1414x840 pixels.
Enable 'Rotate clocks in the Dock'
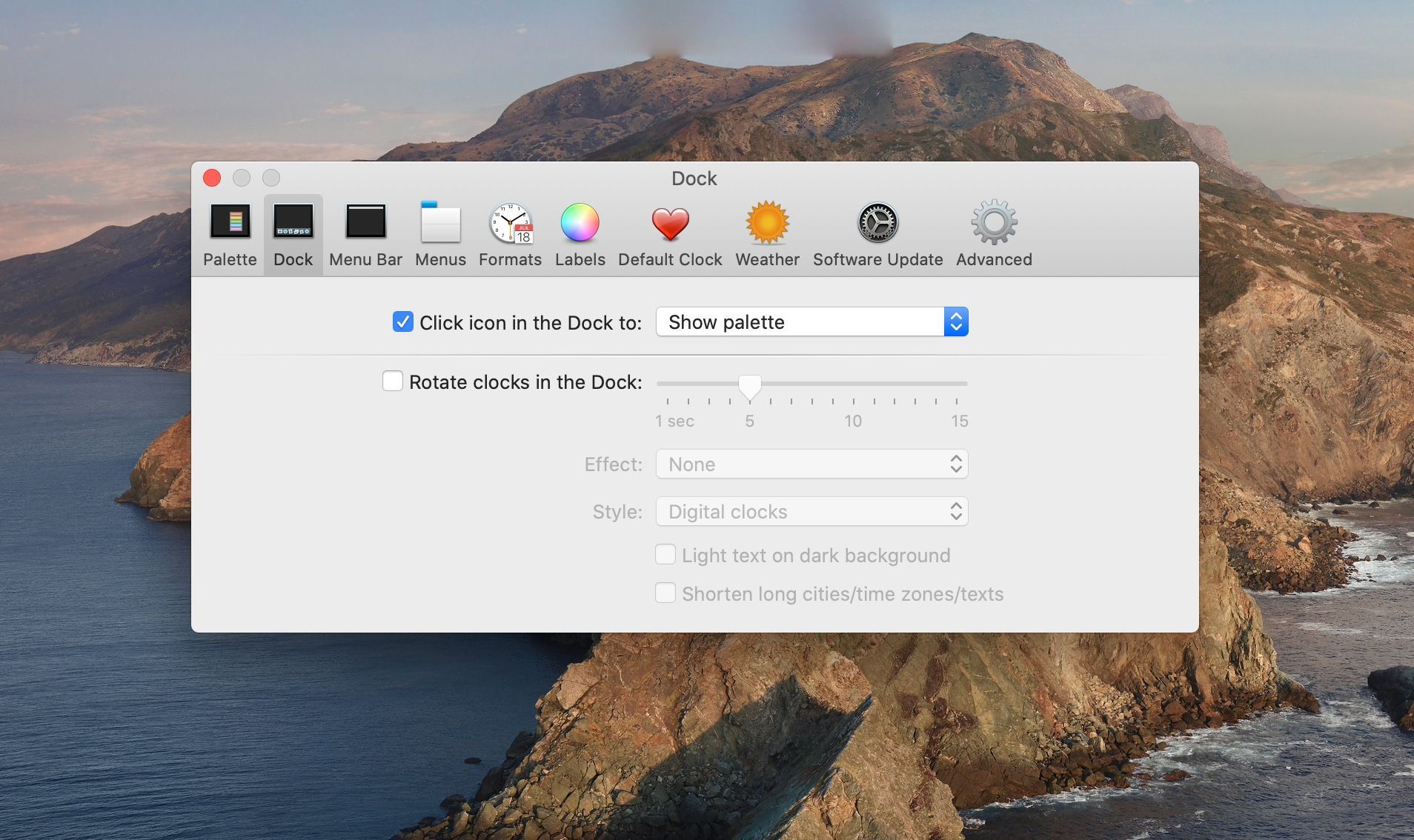(x=393, y=381)
